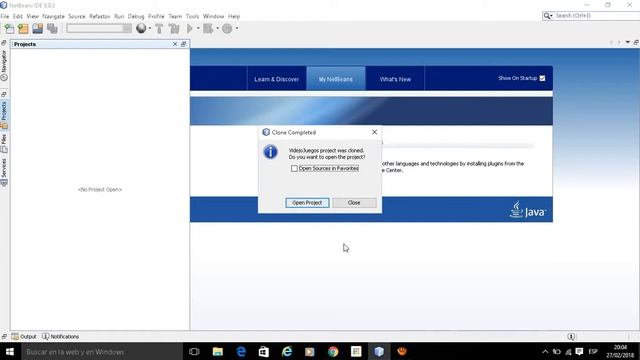Click the ESP language indicator
Image resolution: width=640 pixels, height=360 pixels.
(x=593, y=351)
